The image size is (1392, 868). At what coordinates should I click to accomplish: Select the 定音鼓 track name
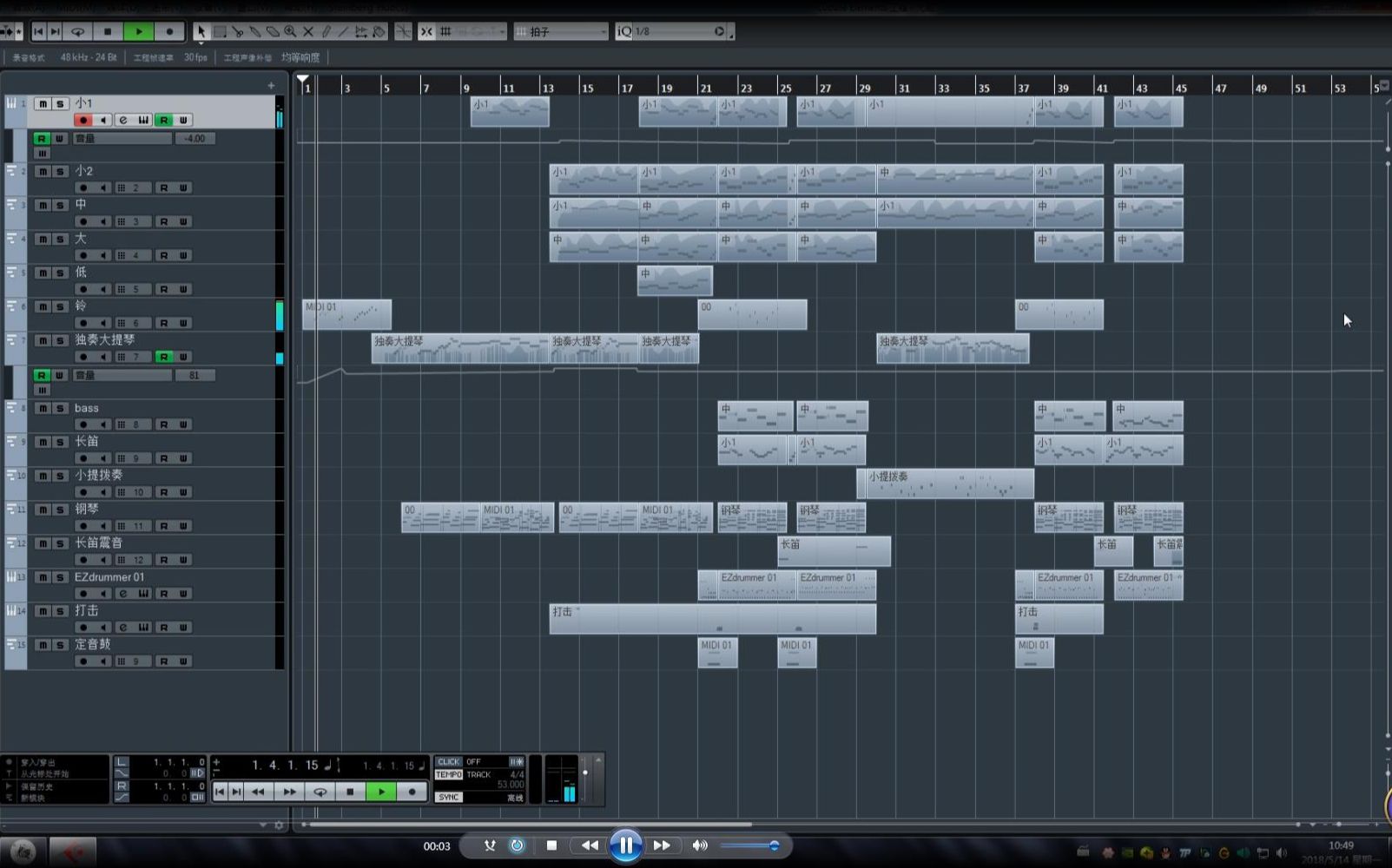[x=93, y=644]
